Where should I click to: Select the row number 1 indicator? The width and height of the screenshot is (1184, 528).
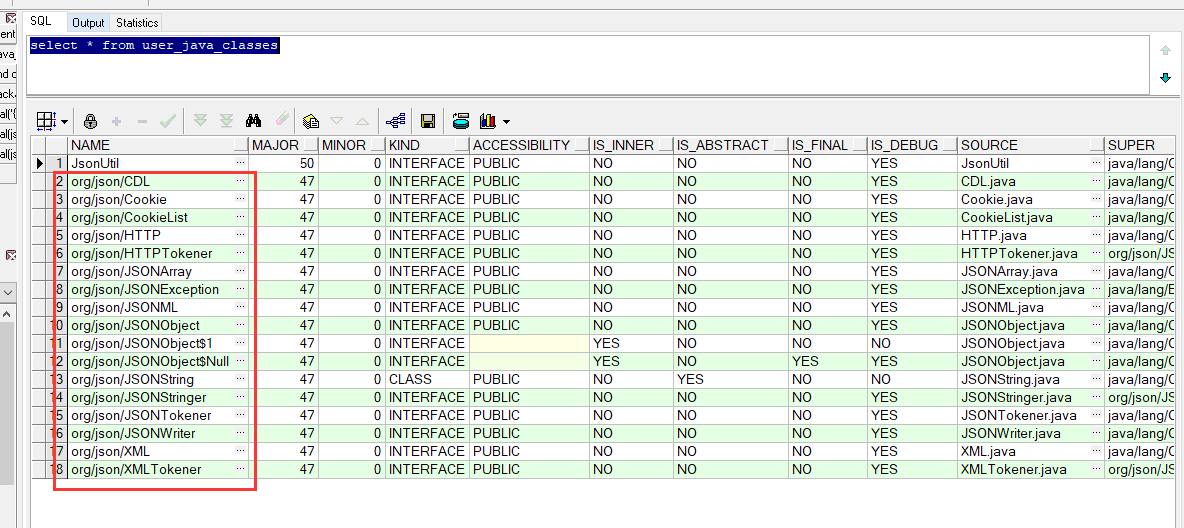tap(57, 163)
